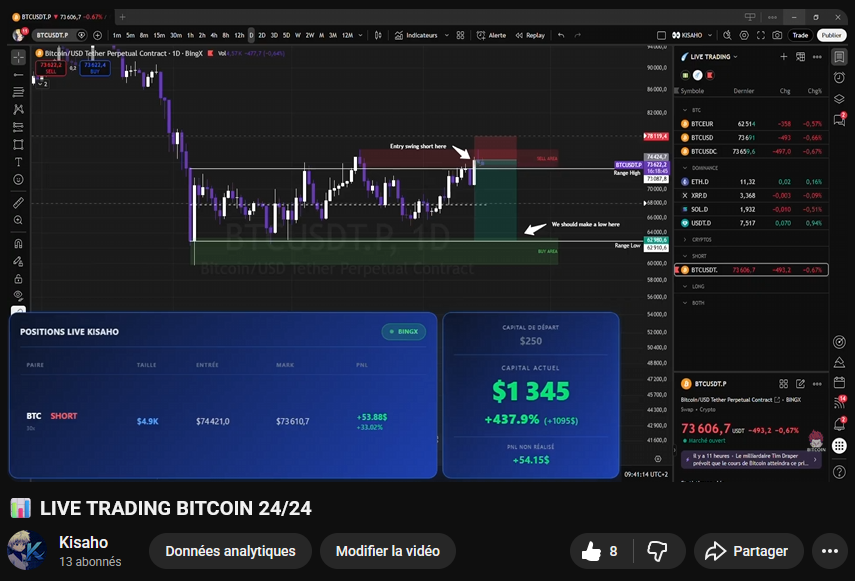Open quick search icon in toolbar
This screenshot has height=581, width=855.
727,35
